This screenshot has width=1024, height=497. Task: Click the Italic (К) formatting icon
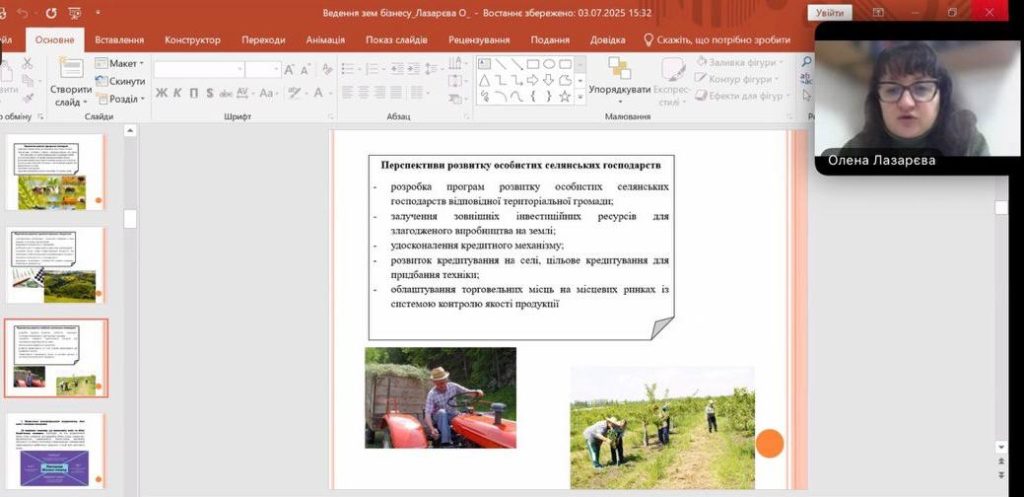178,93
